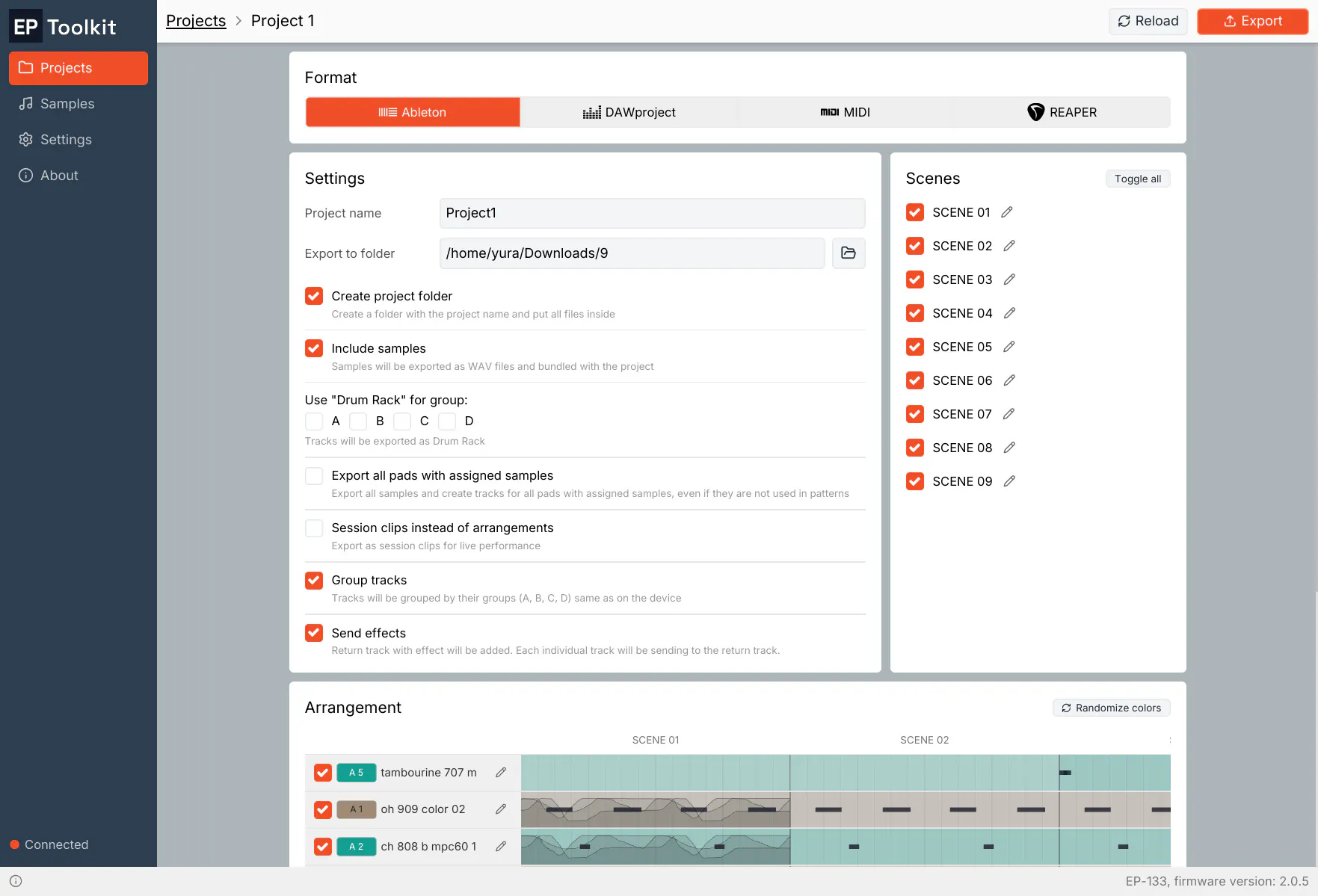Click the Export button

tap(1252, 21)
